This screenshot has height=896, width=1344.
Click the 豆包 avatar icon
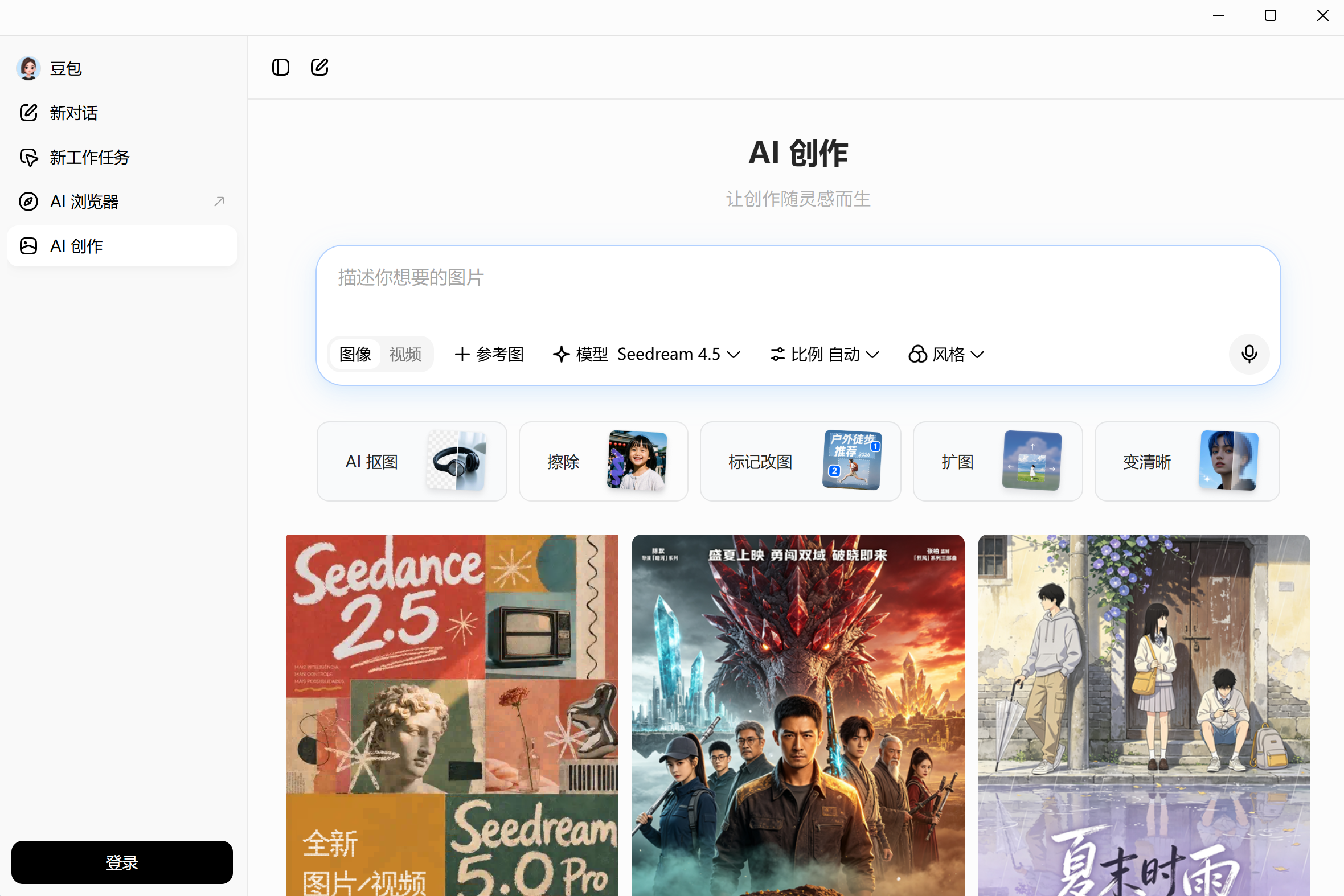28,68
